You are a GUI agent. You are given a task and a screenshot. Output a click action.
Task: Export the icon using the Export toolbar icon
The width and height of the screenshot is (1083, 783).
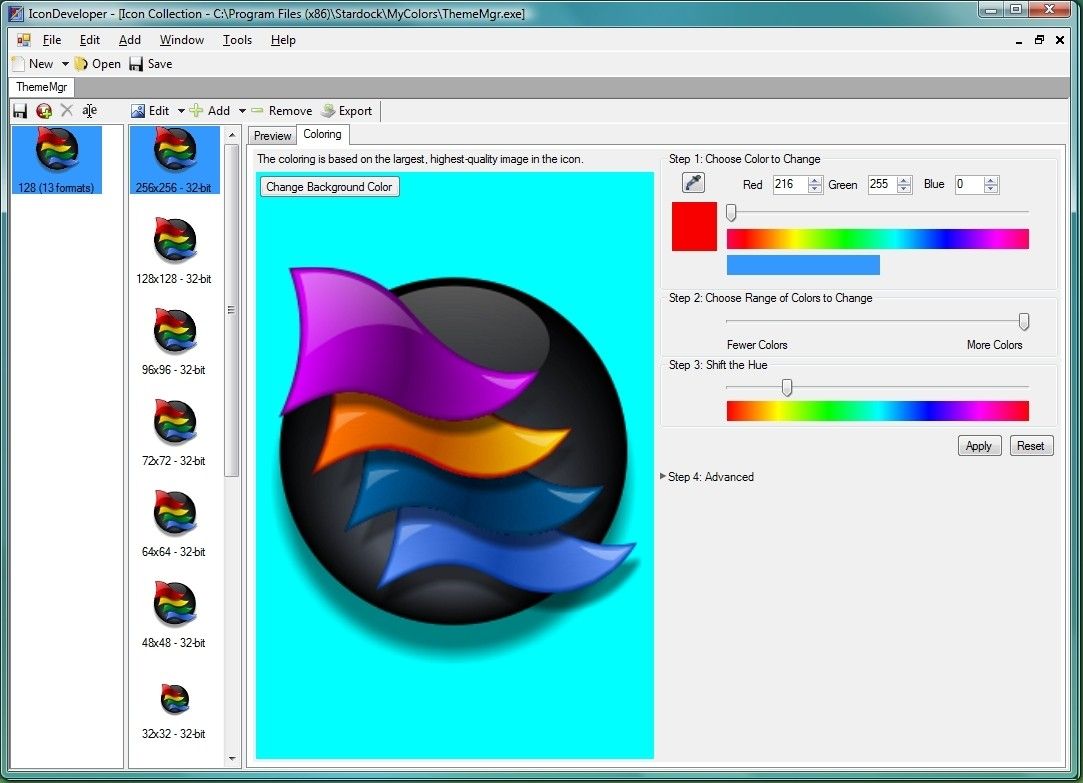click(x=347, y=110)
